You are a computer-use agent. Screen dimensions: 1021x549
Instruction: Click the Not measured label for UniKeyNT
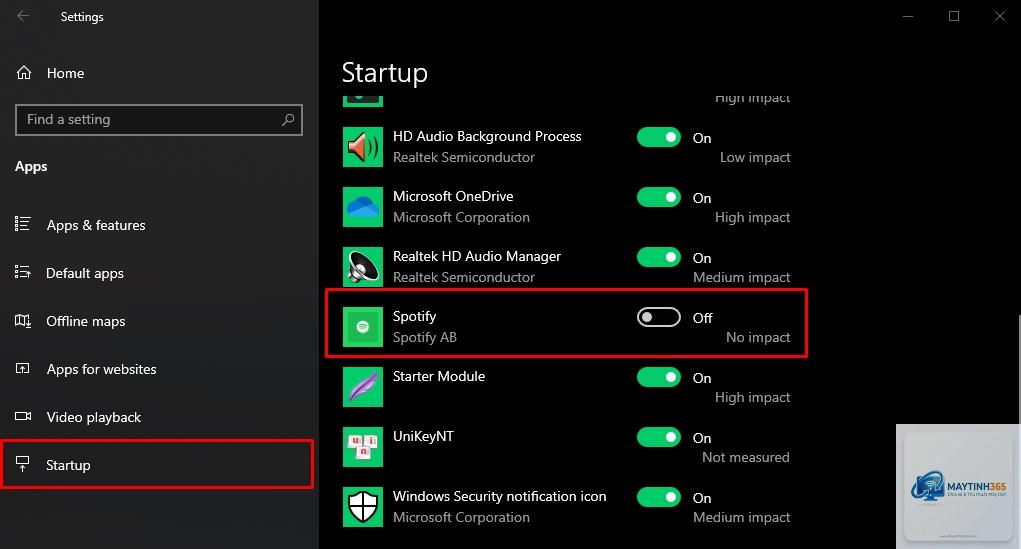click(x=746, y=457)
